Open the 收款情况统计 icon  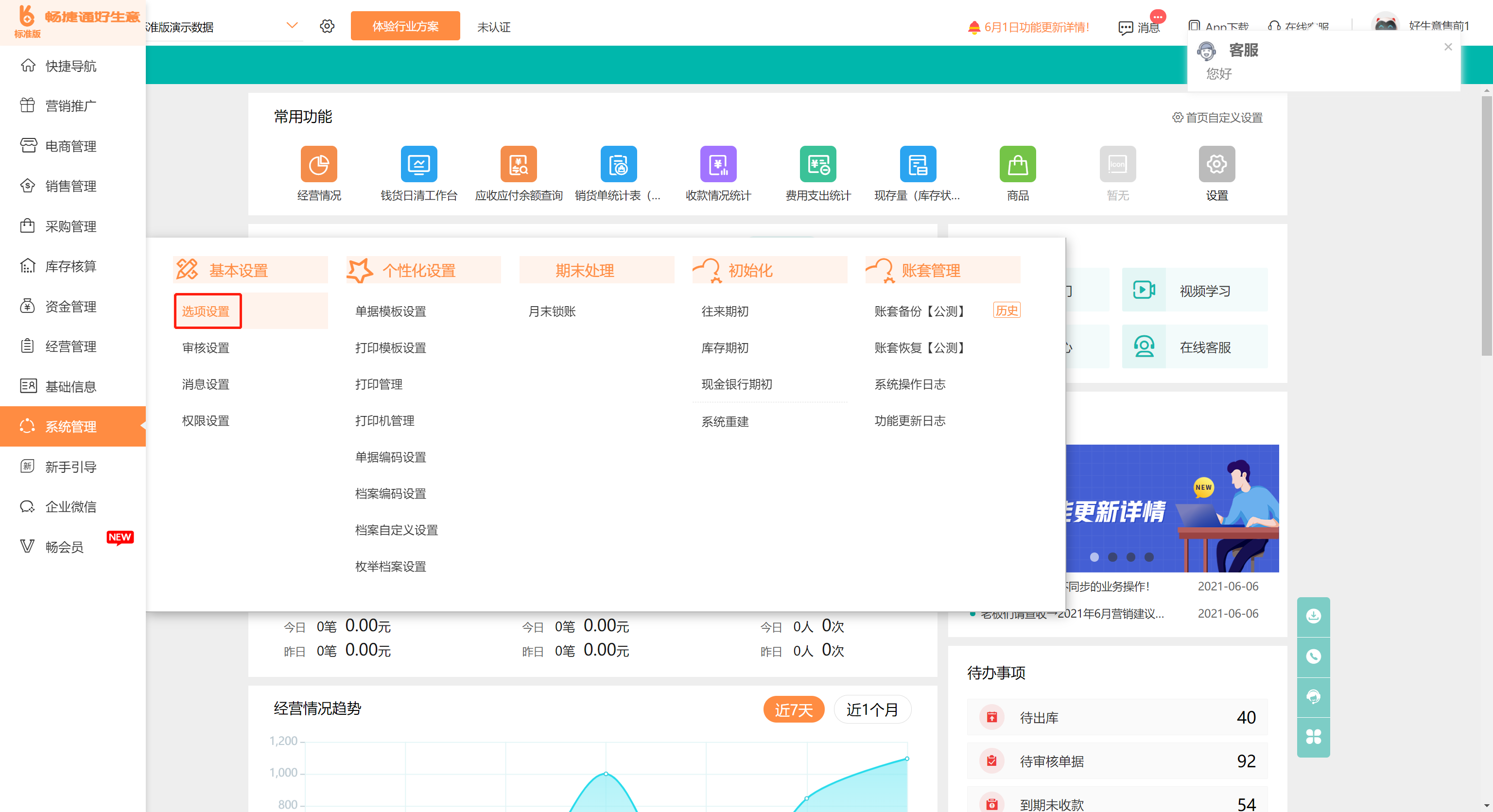point(718,164)
